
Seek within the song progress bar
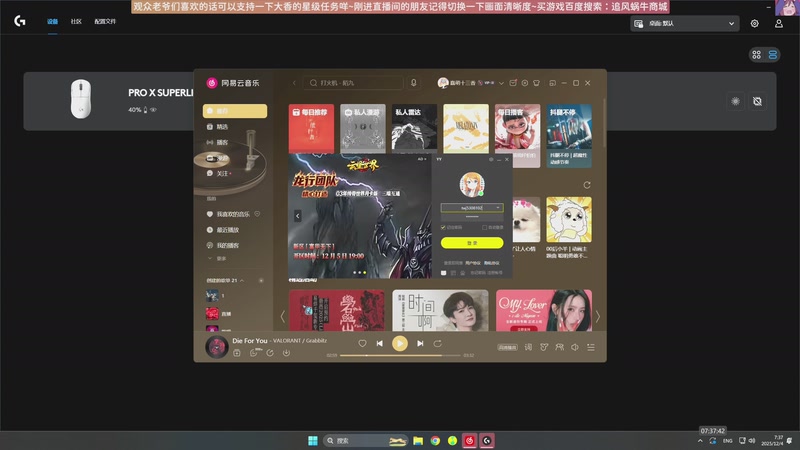coord(400,355)
